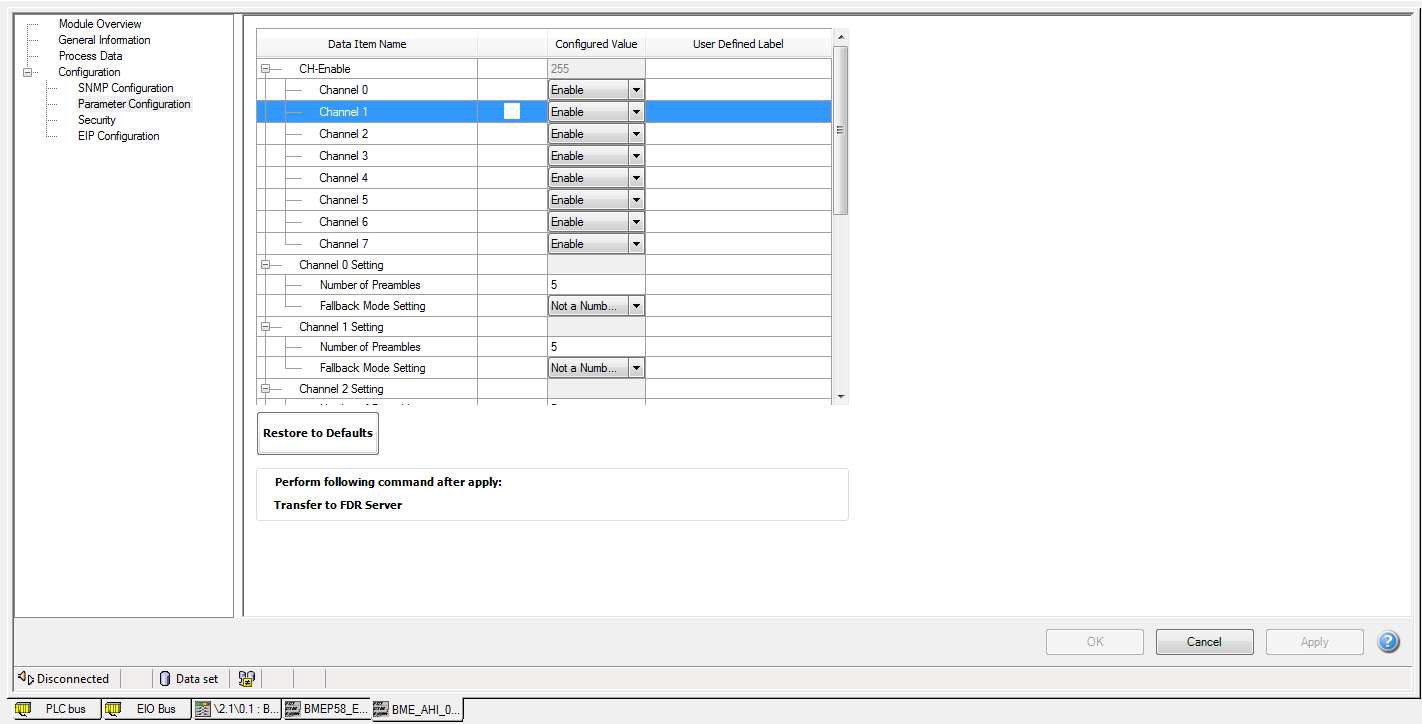The height and width of the screenshot is (724, 1422).
Task: Open Channel 1 Enable dropdown
Action: point(636,112)
